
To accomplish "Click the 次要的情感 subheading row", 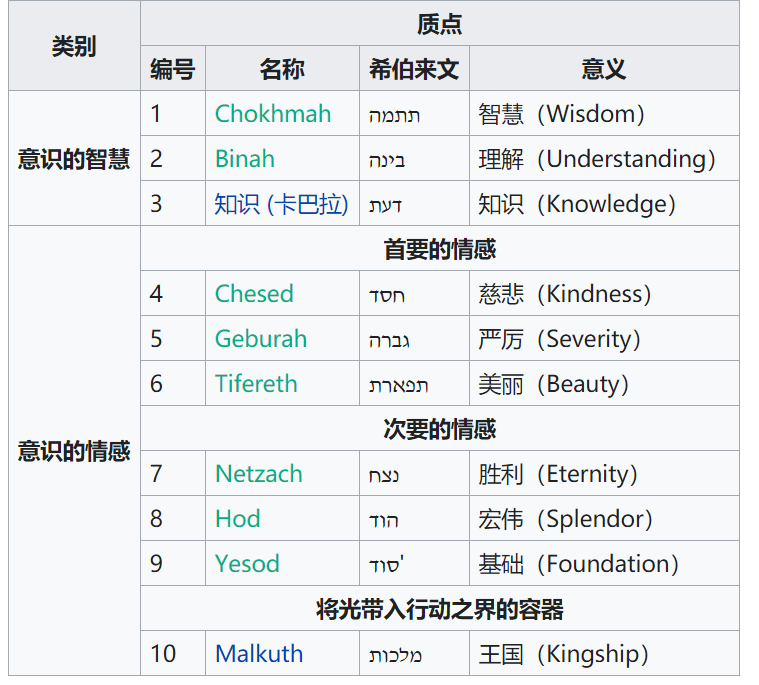I will coord(439,429).
